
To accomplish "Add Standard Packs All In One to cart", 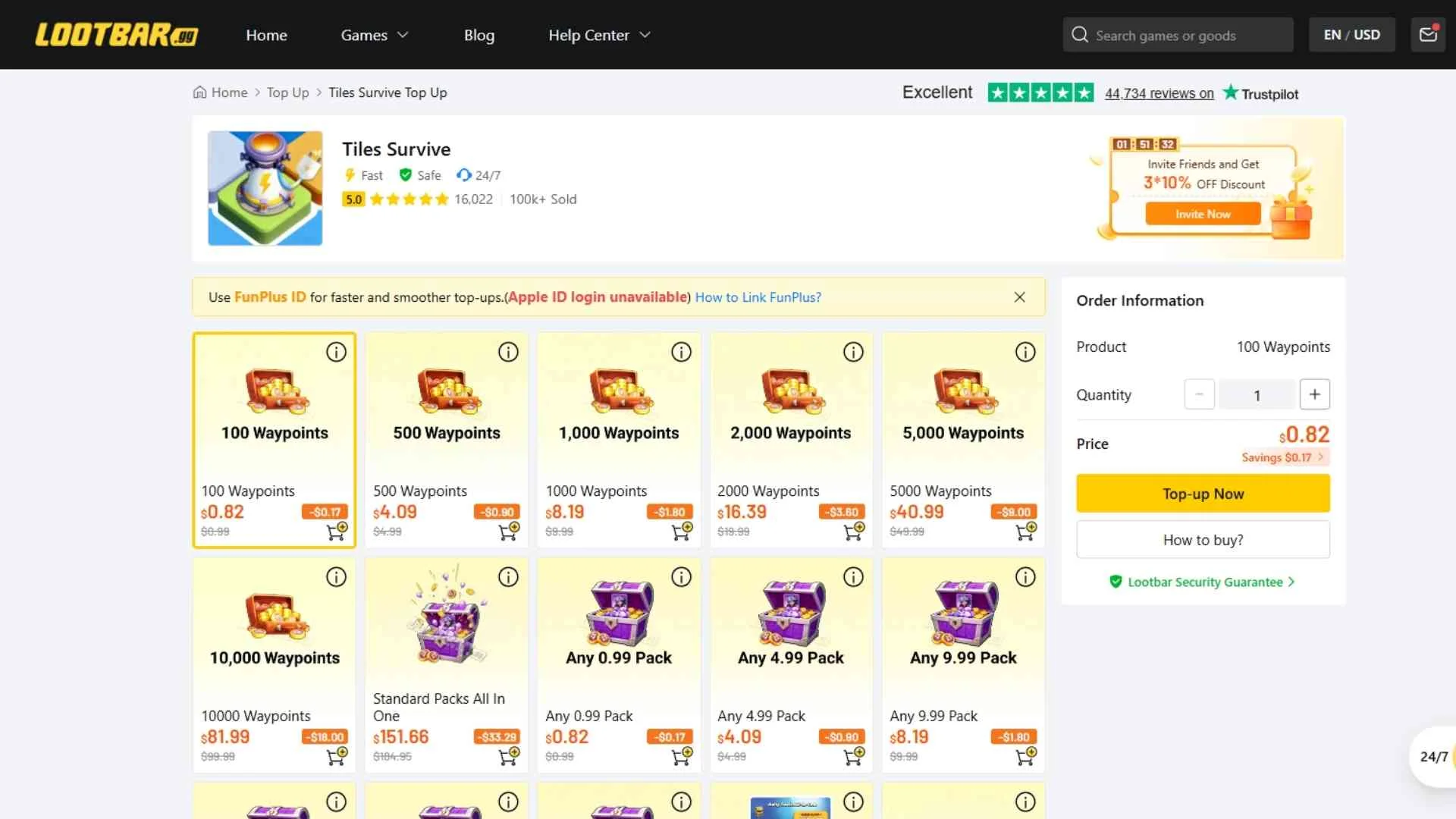I will tap(509, 756).
